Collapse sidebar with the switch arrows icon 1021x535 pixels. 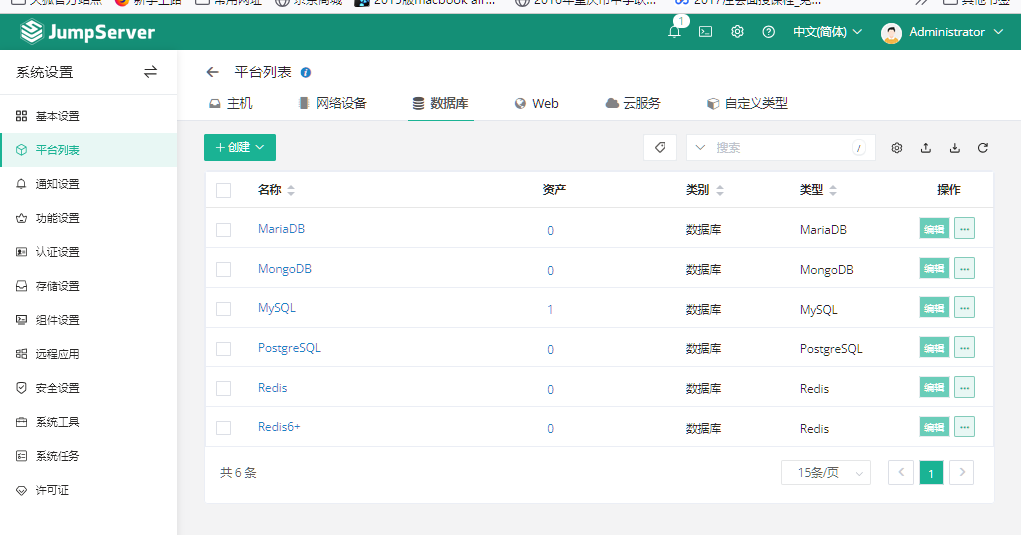150,72
